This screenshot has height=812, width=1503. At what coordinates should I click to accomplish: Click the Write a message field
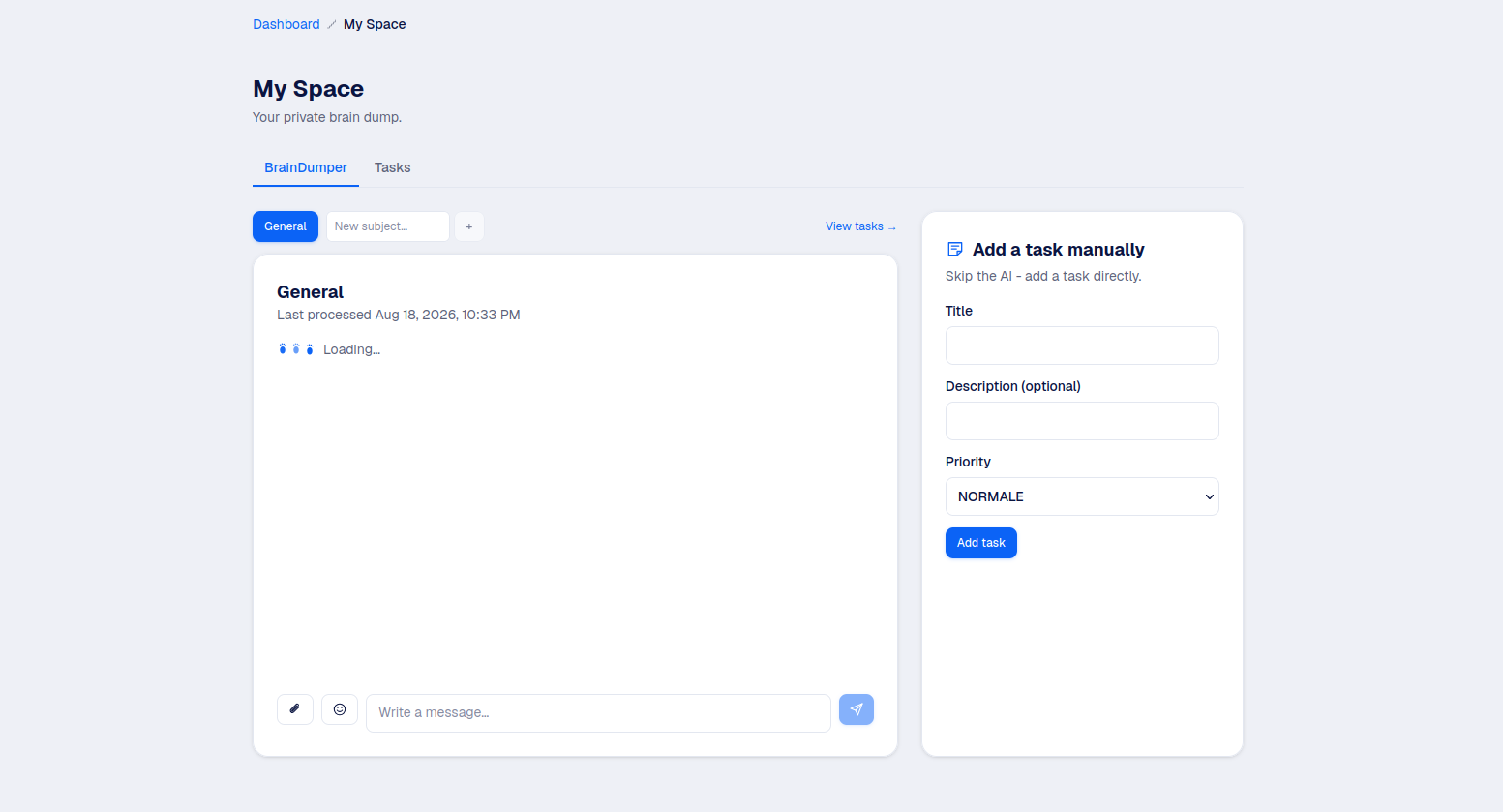point(598,712)
